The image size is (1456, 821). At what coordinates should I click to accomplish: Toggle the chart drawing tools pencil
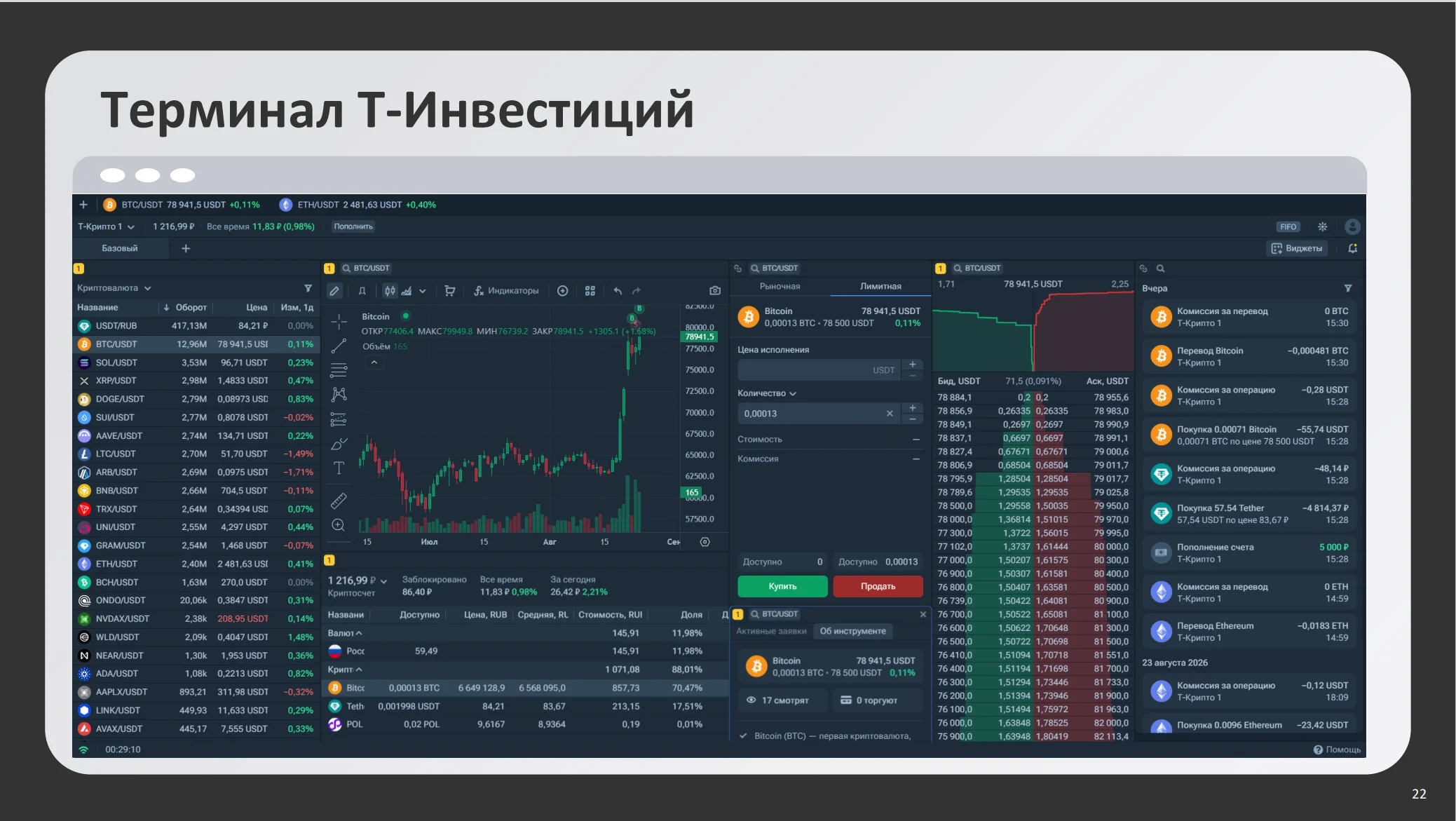pyautogui.click(x=334, y=291)
